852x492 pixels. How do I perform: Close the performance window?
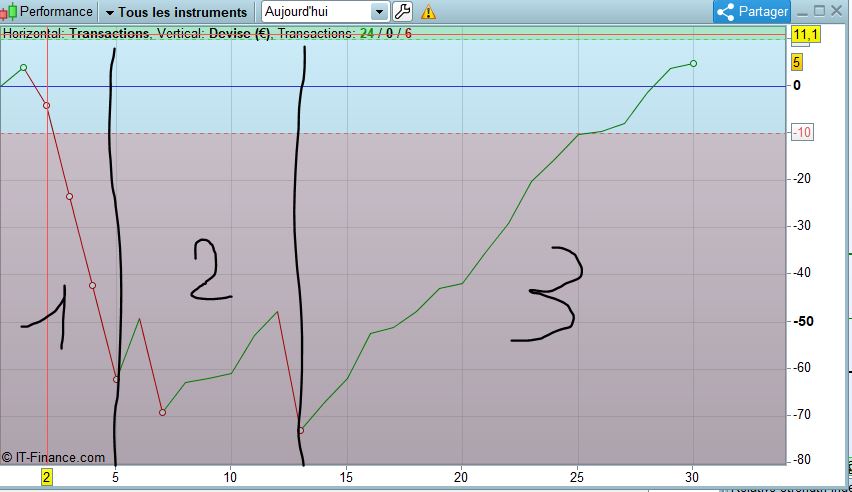point(837,11)
